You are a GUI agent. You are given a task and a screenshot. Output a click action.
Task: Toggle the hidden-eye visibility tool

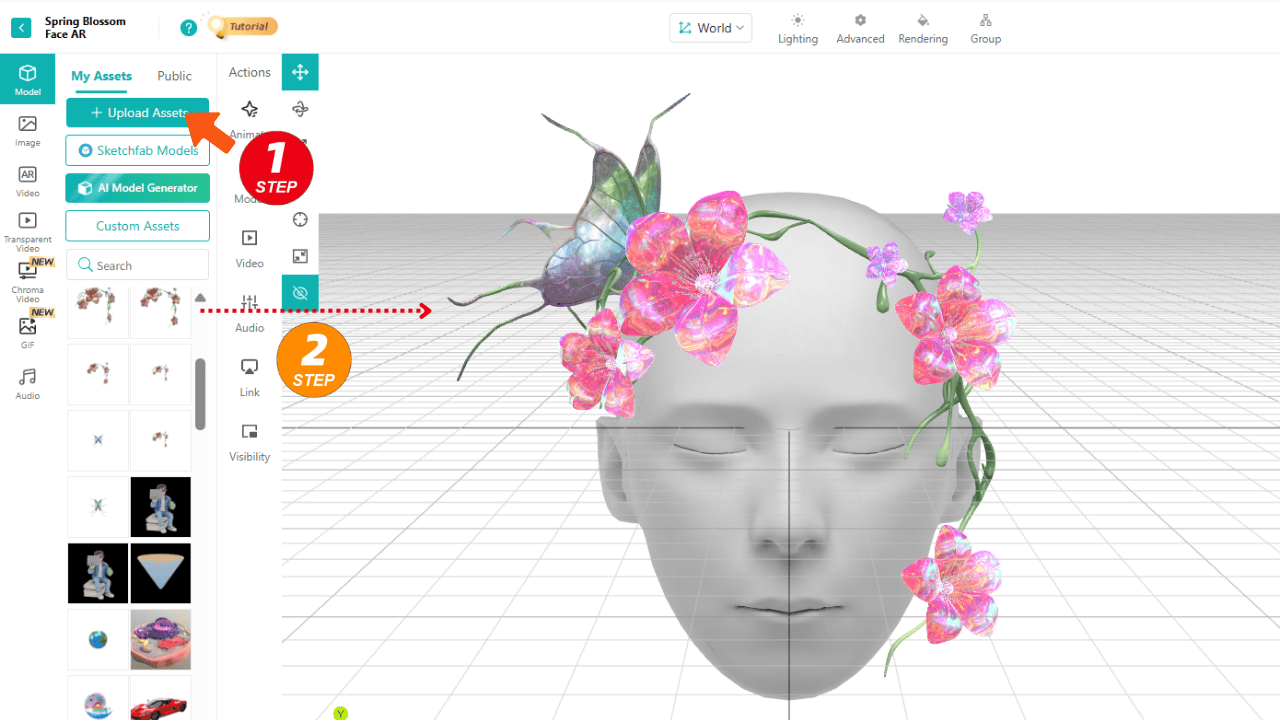(x=300, y=293)
